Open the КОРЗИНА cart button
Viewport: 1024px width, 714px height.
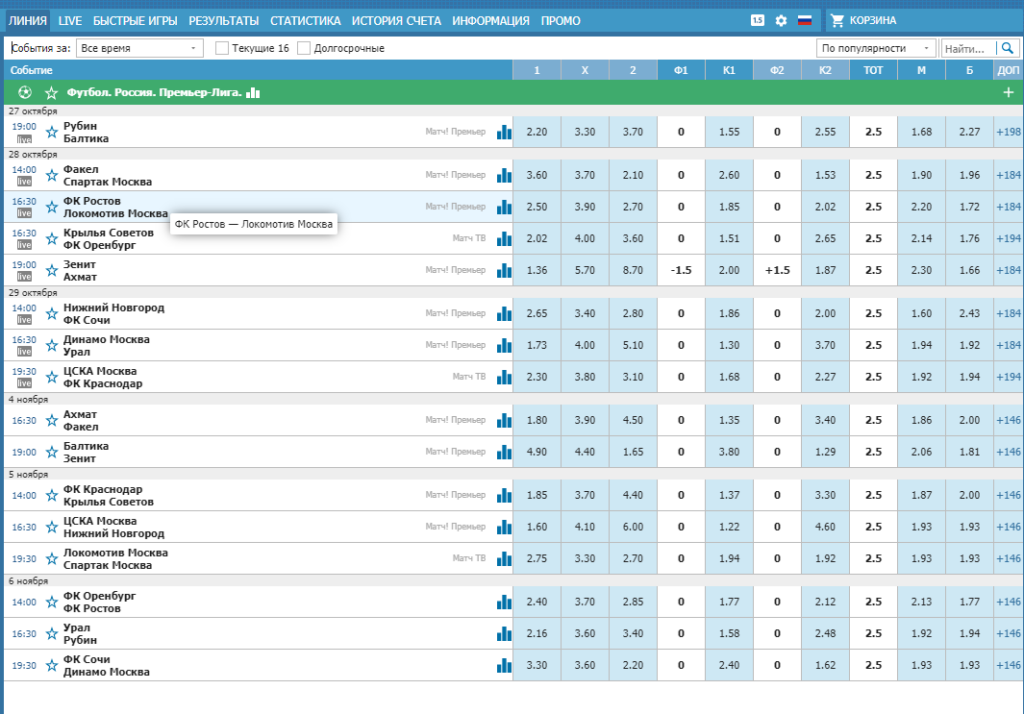863,20
